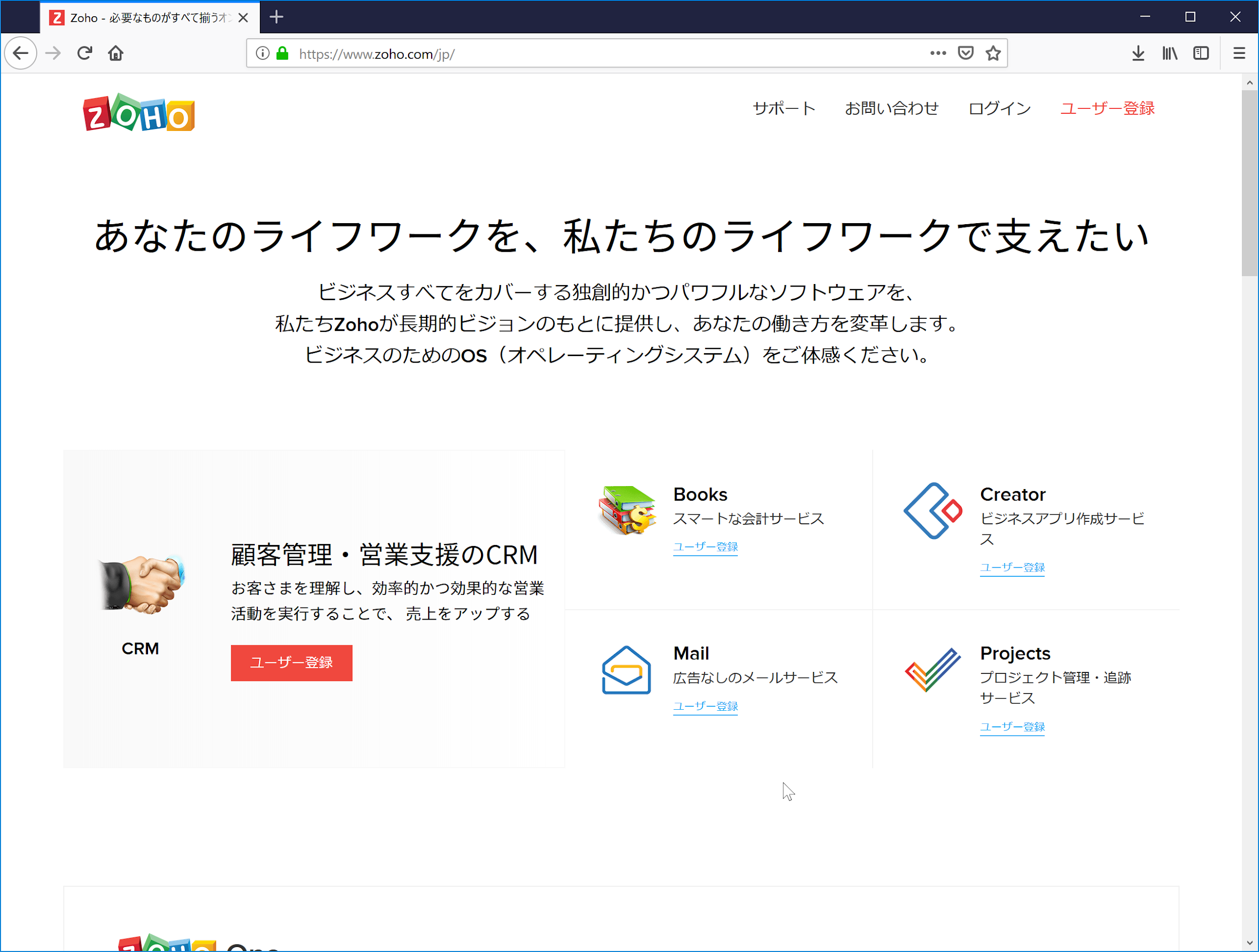Click the Forward arrow button
This screenshot has height=952, width=1259.
(x=53, y=53)
